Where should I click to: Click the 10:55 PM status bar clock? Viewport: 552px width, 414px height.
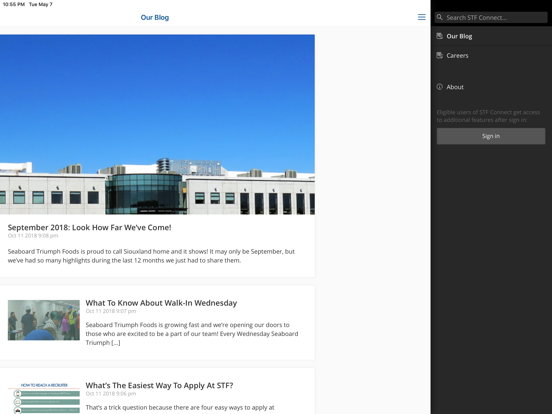click(x=13, y=4)
